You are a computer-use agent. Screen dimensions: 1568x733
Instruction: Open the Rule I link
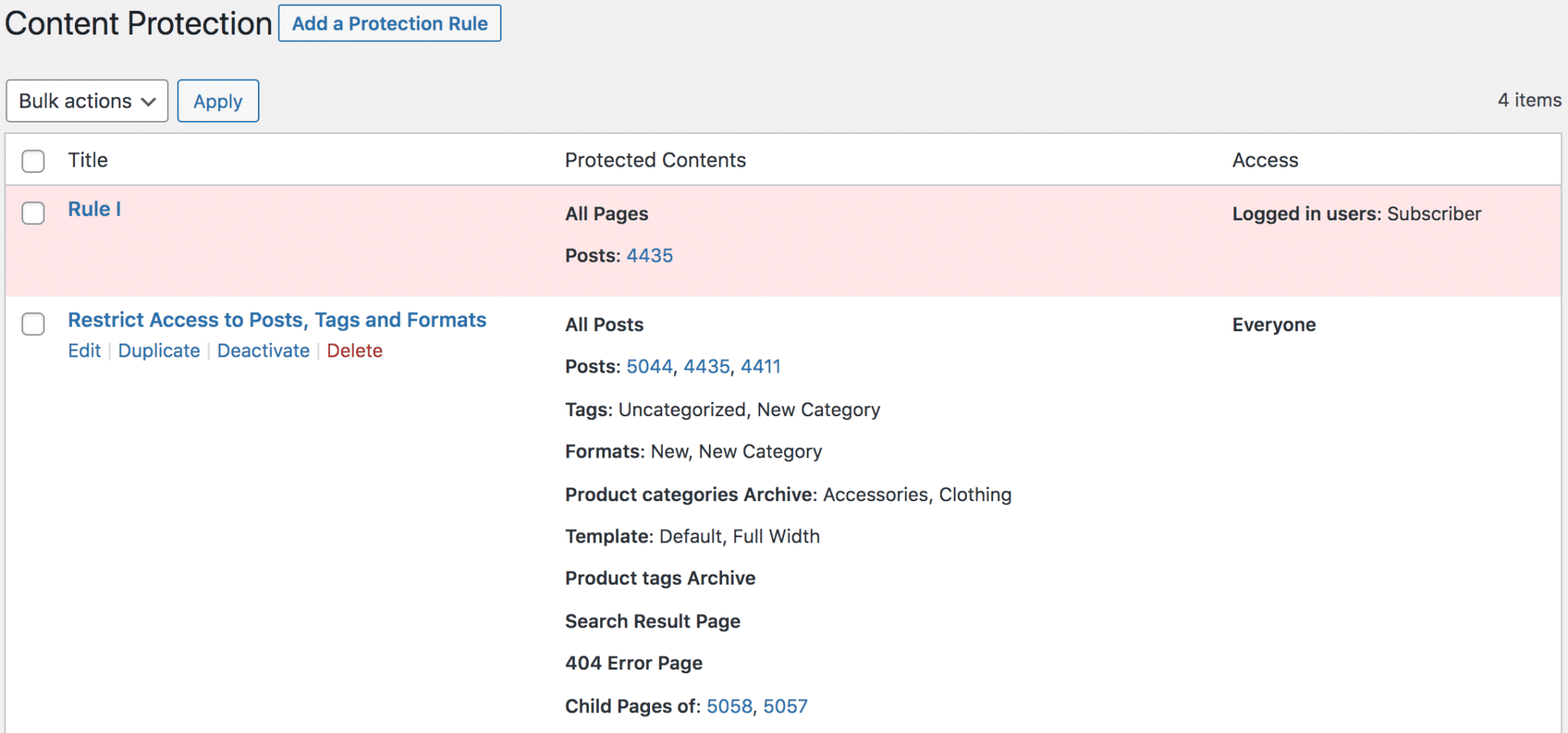pyautogui.click(x=94, y=209)
